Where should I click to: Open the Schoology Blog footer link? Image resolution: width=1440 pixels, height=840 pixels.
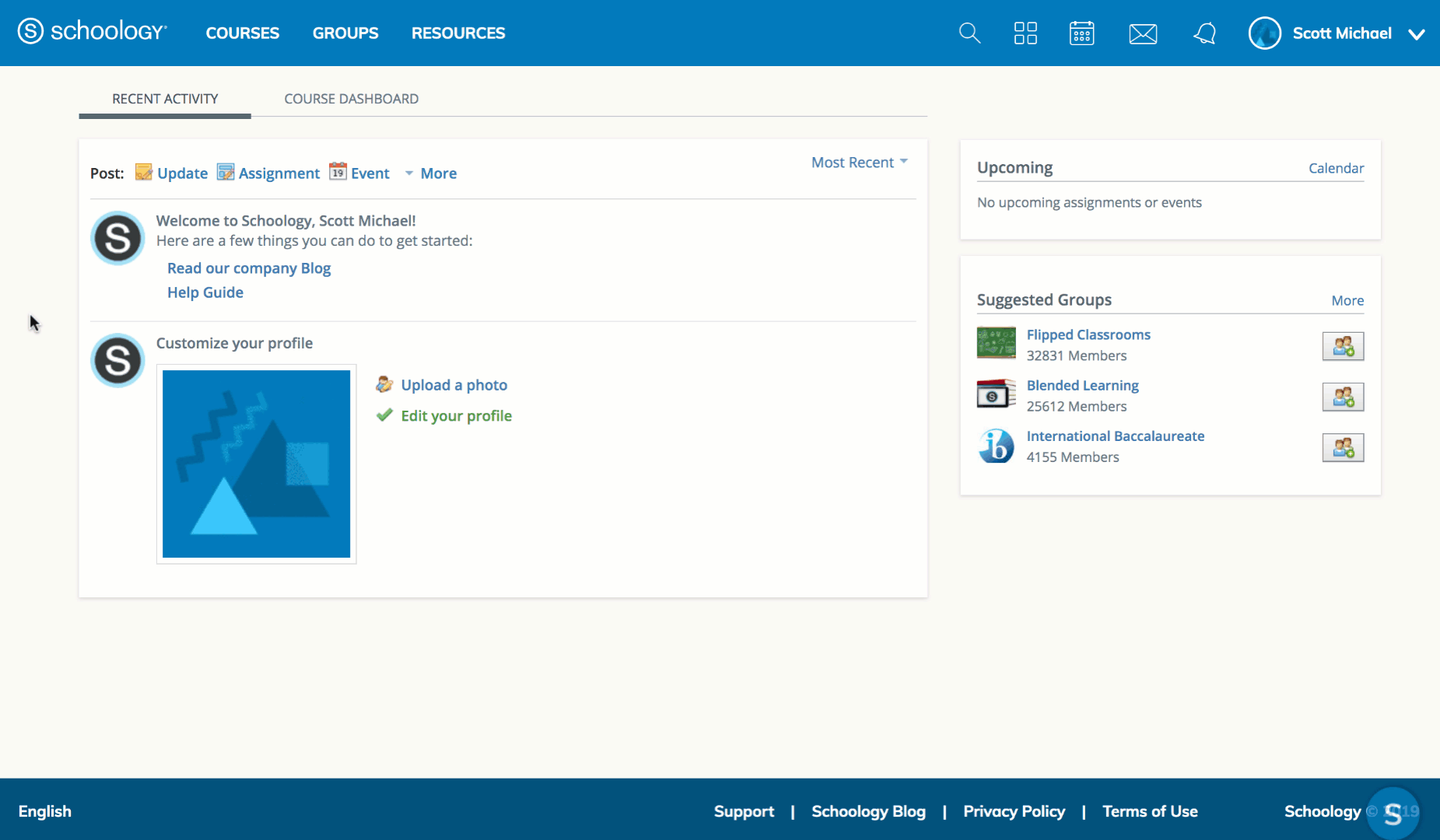point(868,811)
